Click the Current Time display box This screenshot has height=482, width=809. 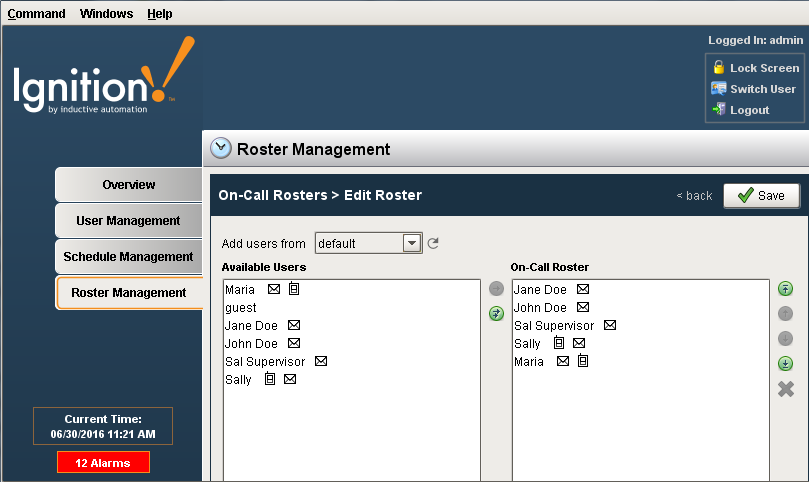[x=103, y=426]
